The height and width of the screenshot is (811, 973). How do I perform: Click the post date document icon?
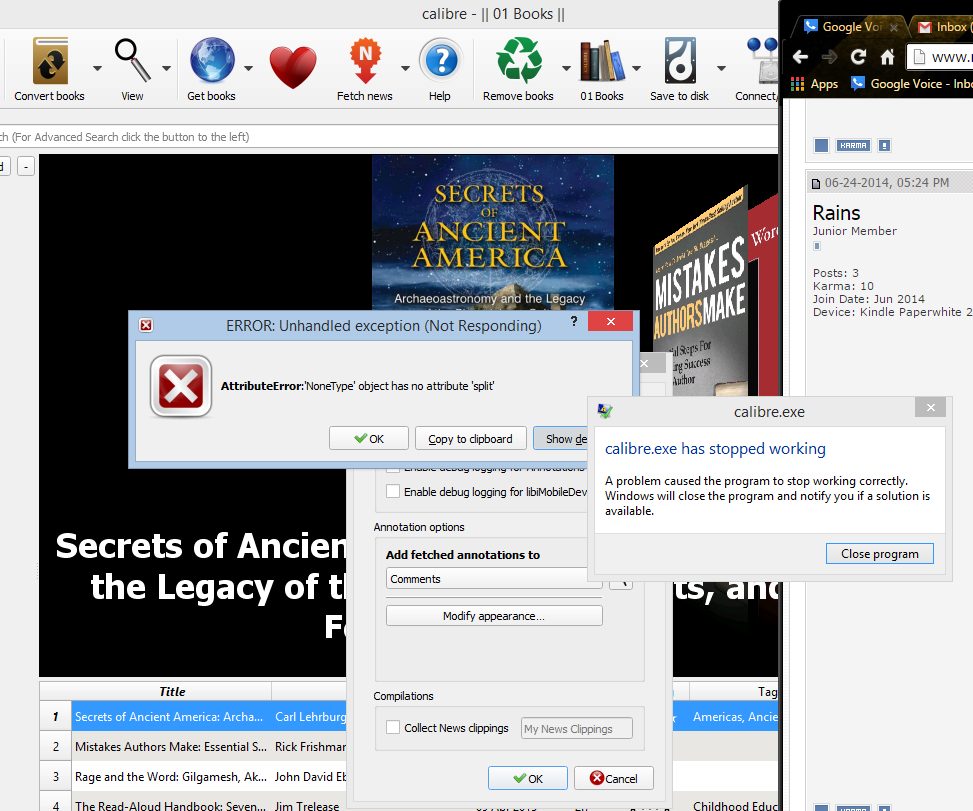[x=816, y=183]
